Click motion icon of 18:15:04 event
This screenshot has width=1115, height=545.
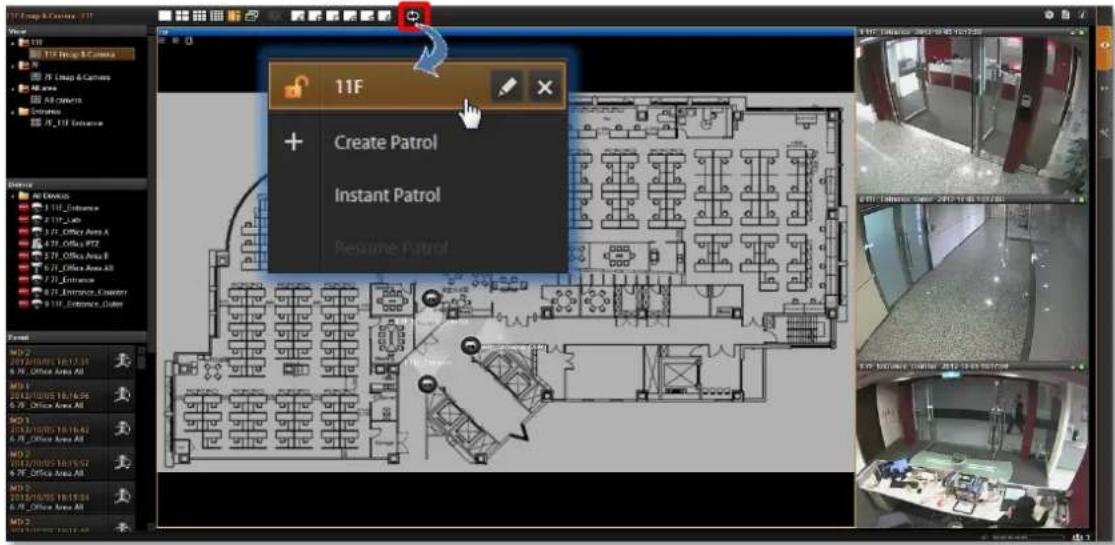tap(122, 497)
